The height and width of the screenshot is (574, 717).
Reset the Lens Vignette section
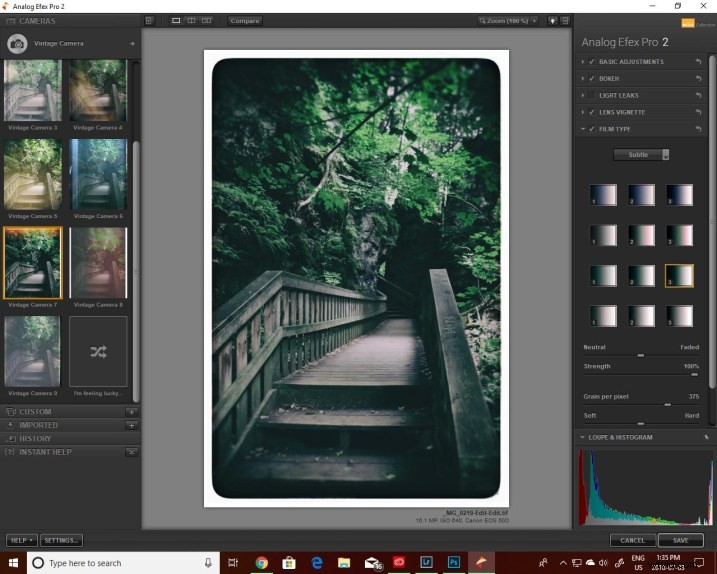[698, 112]
